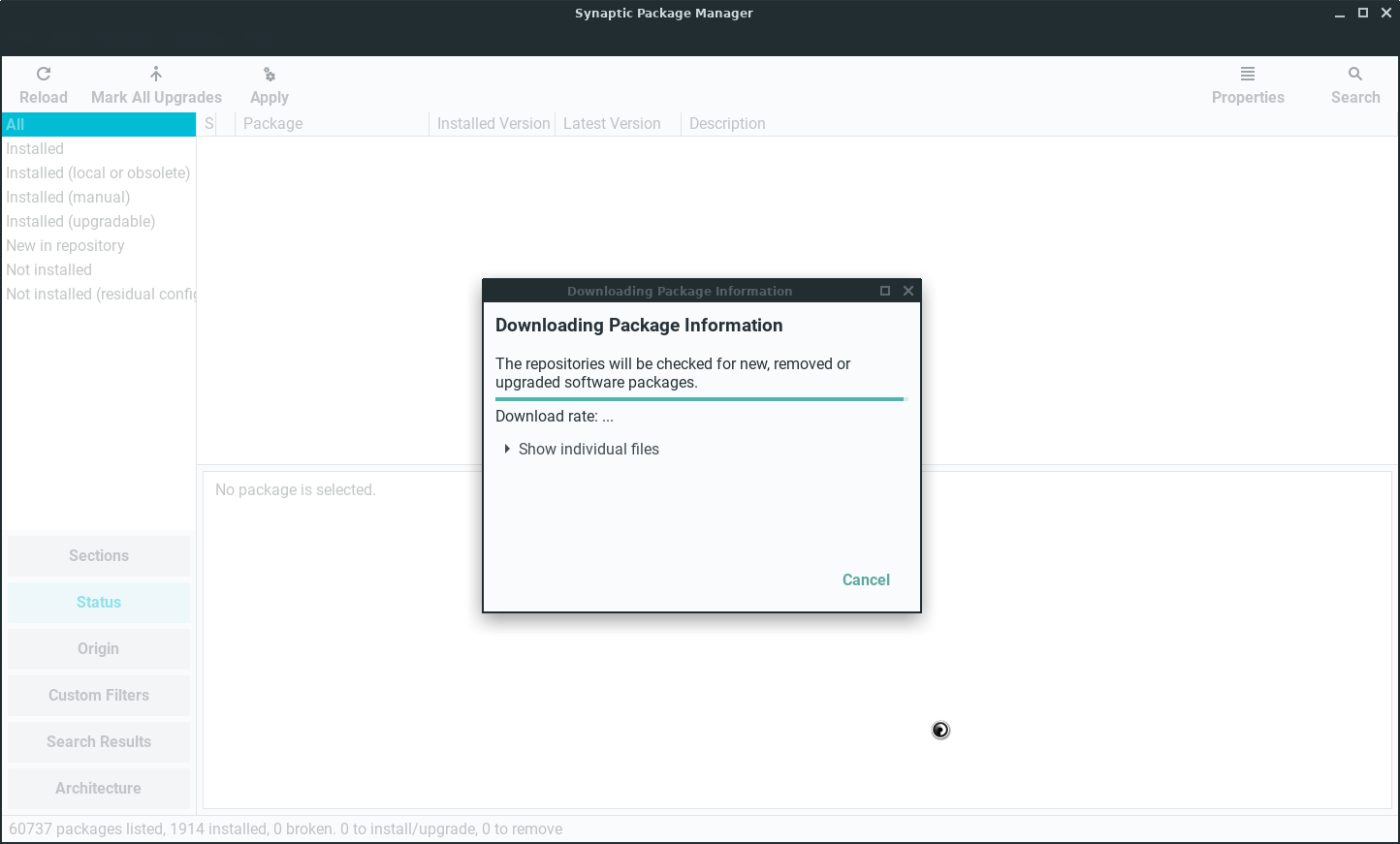Click the Apply toolbar icon

click(270, 75)
